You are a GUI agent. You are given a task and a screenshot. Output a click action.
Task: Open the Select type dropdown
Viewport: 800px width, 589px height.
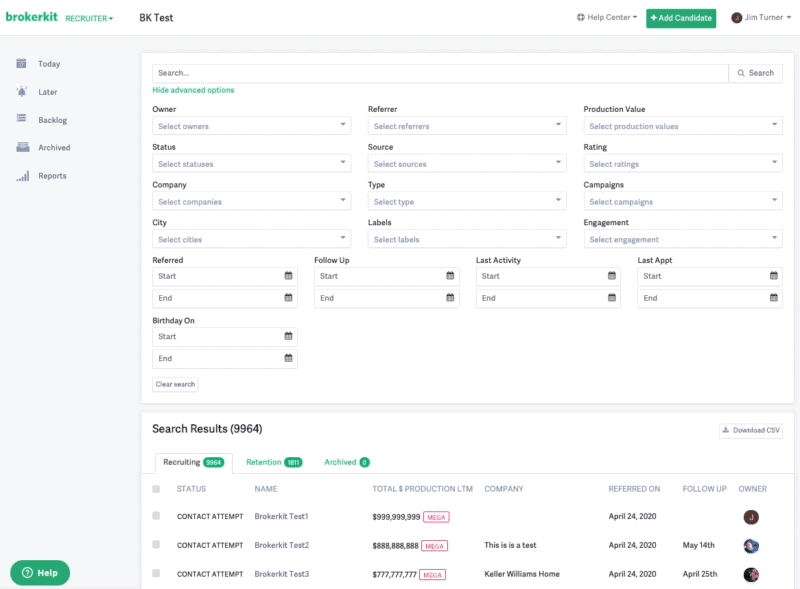pyautogui.click(x=467, y=201)
